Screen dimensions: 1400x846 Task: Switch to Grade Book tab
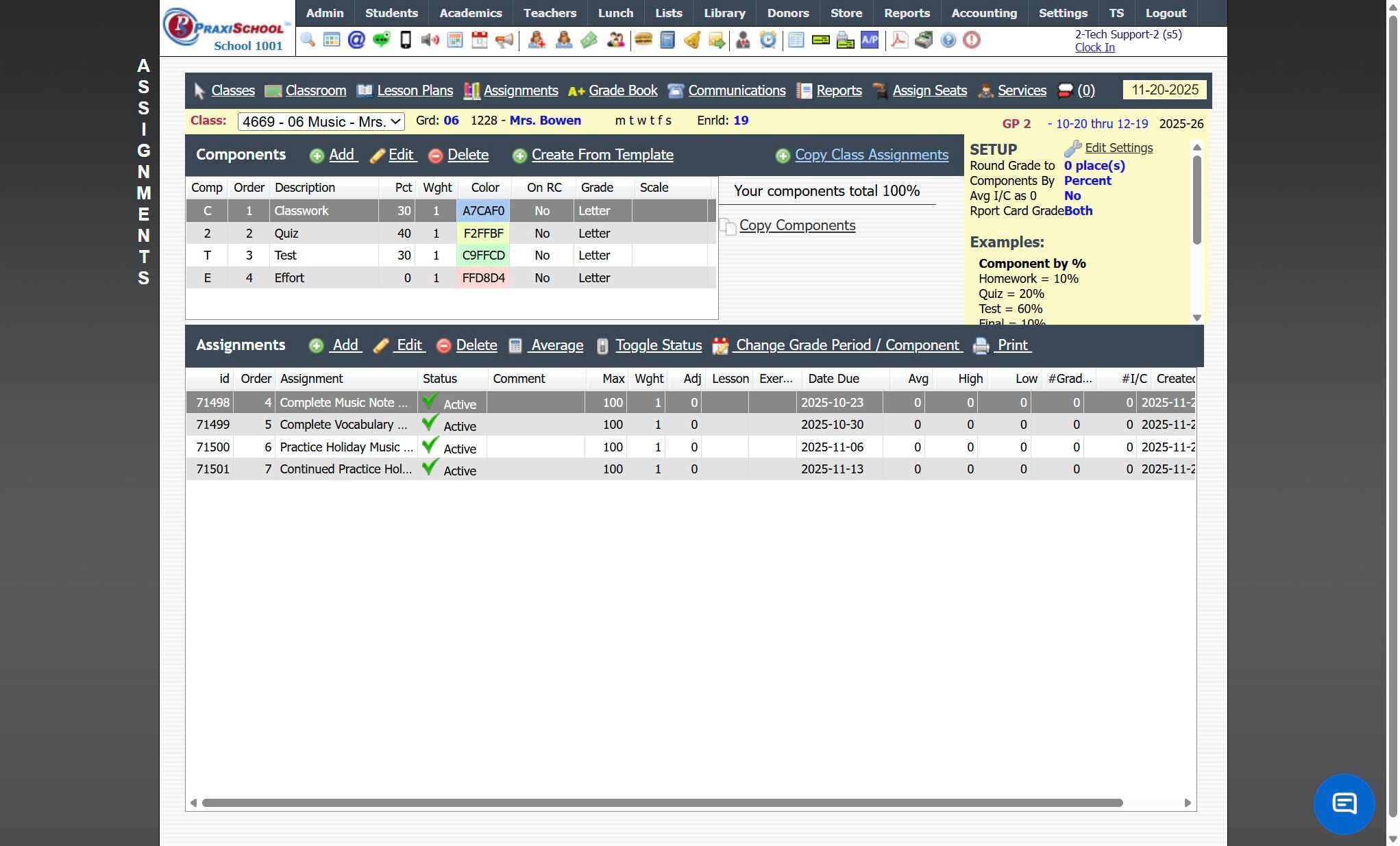pyautogui.click(x=622, y=90)
